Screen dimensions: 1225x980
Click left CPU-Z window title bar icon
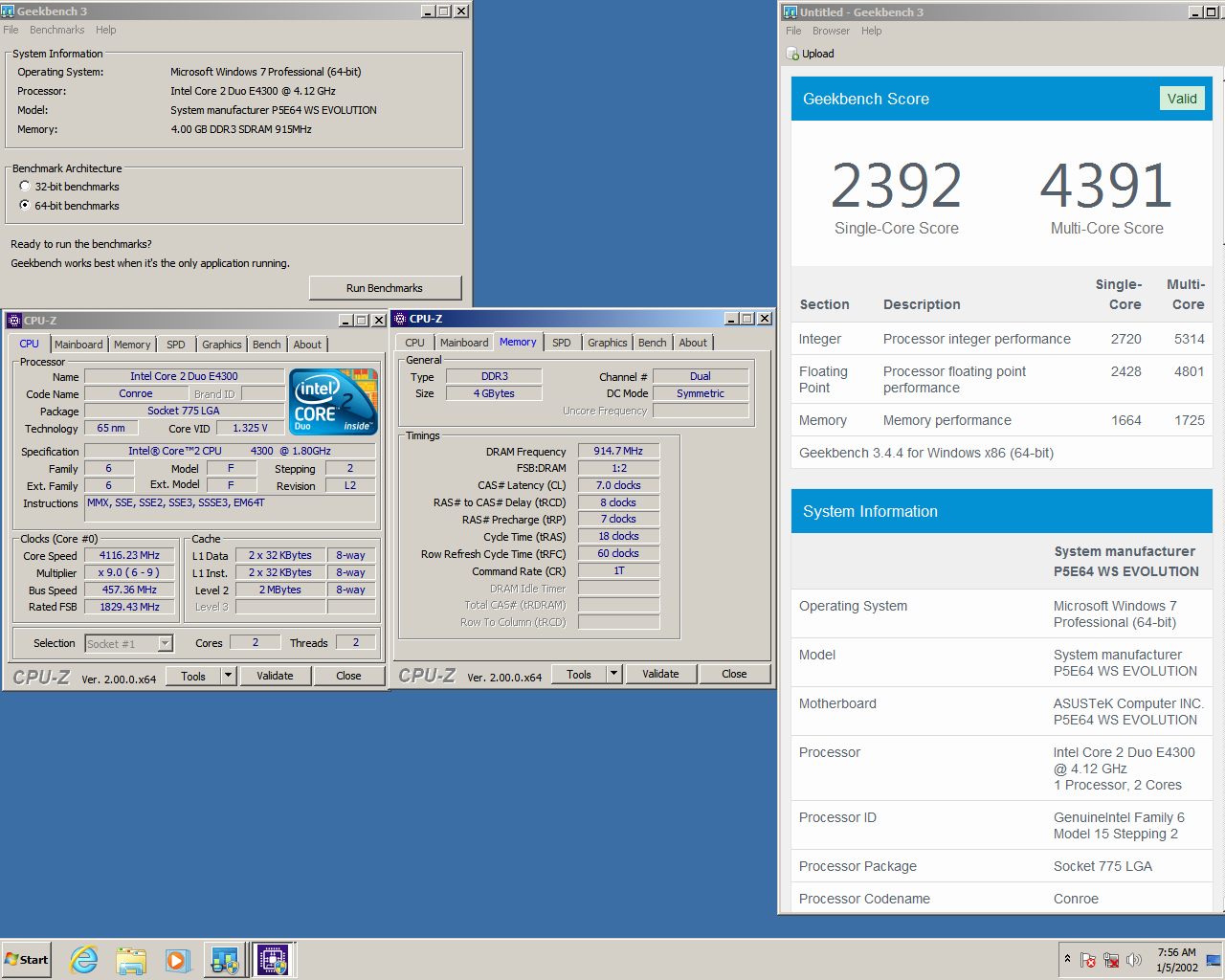pos(14,320)
